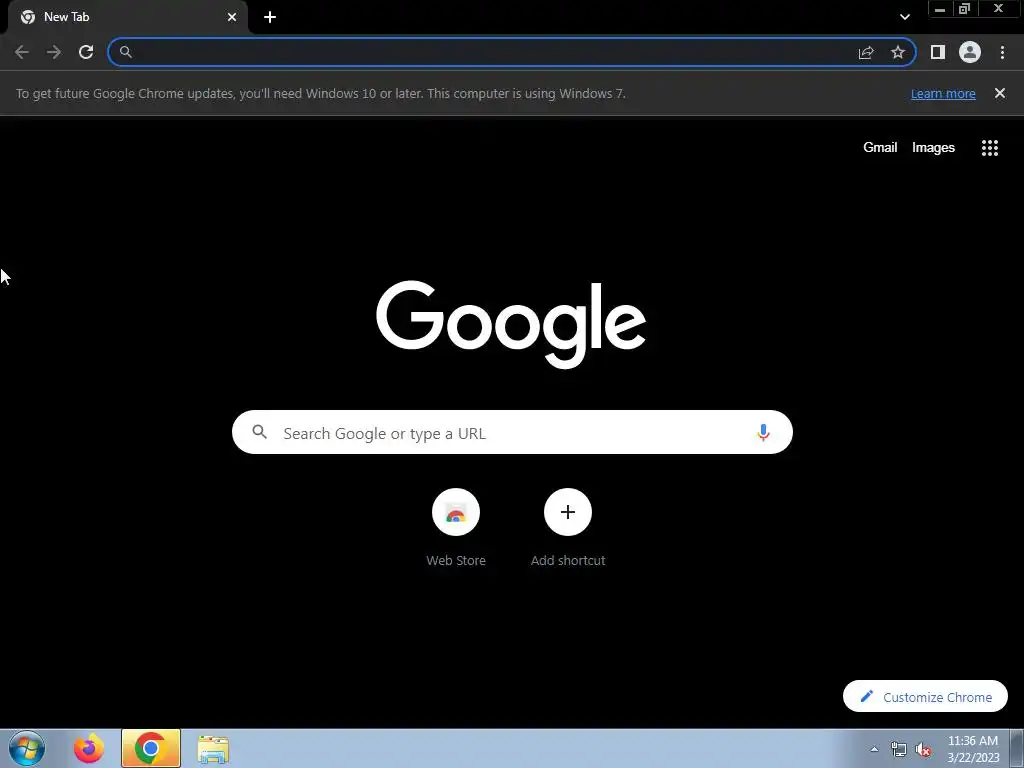Click the forward navigation arrow
1024x768 pixels.
(x=54, y=52)
